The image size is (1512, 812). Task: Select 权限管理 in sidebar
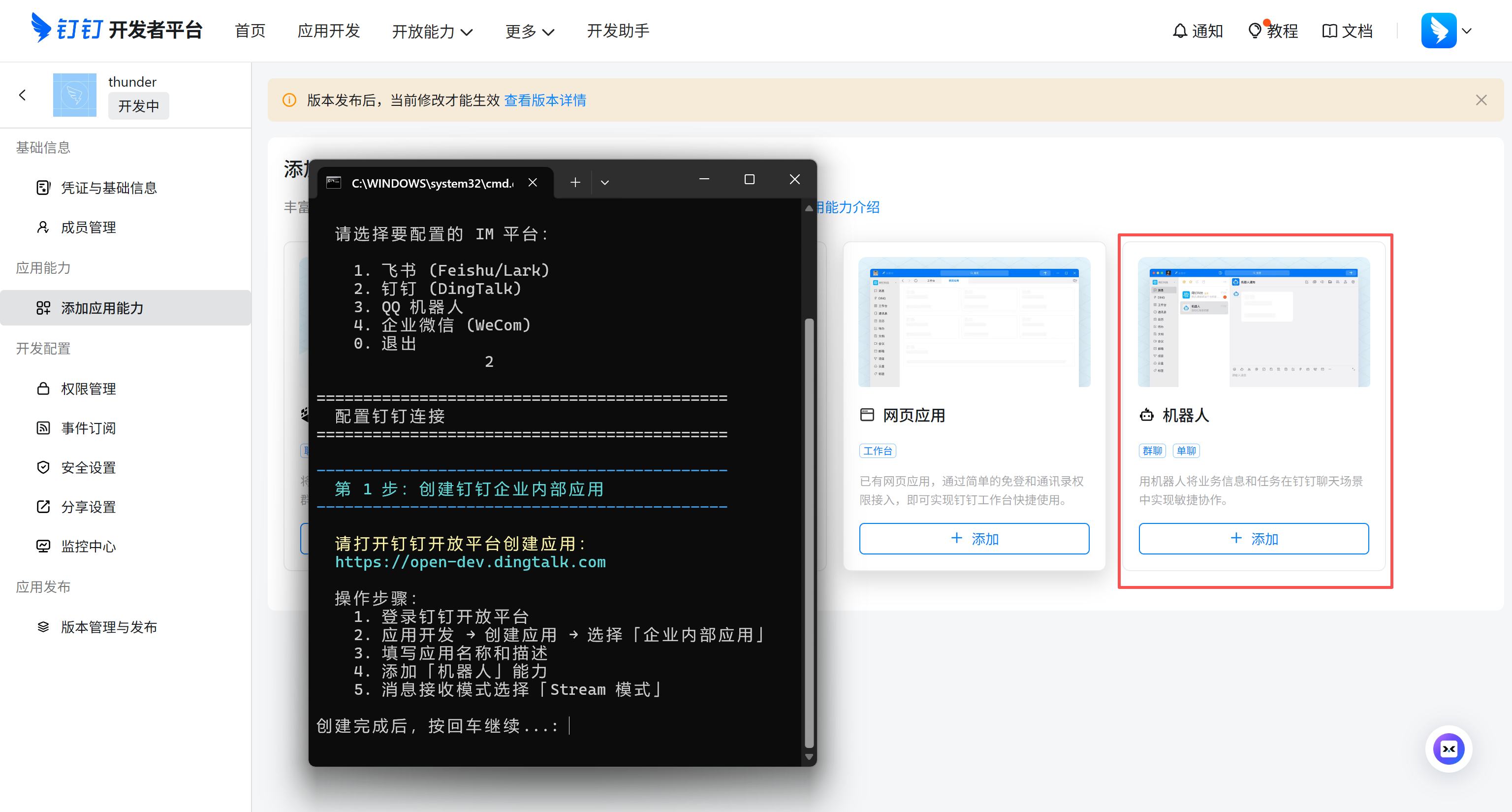click(88, 389)
